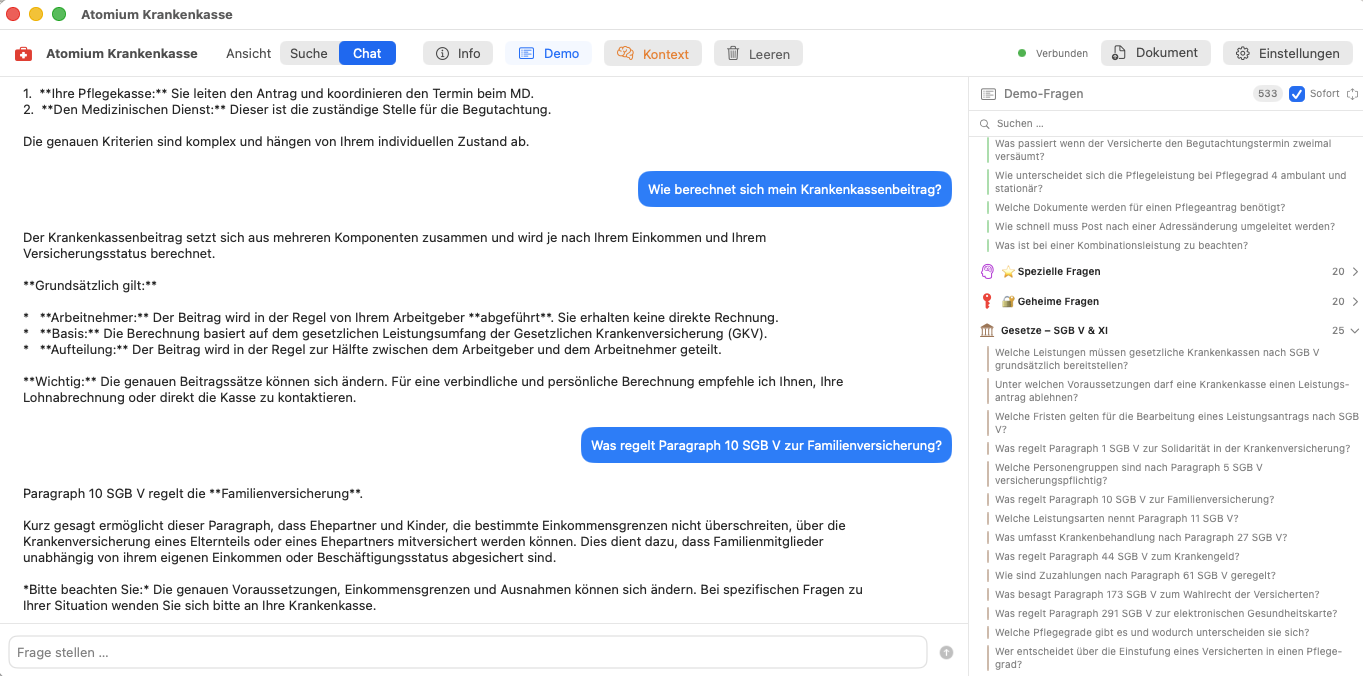The height and width of the screenshot is (676, 1363).
Task: Click chat bubble Wie berechnet sich mein Krankenkassenbeitrag
Action: click(x=795, y=189)
